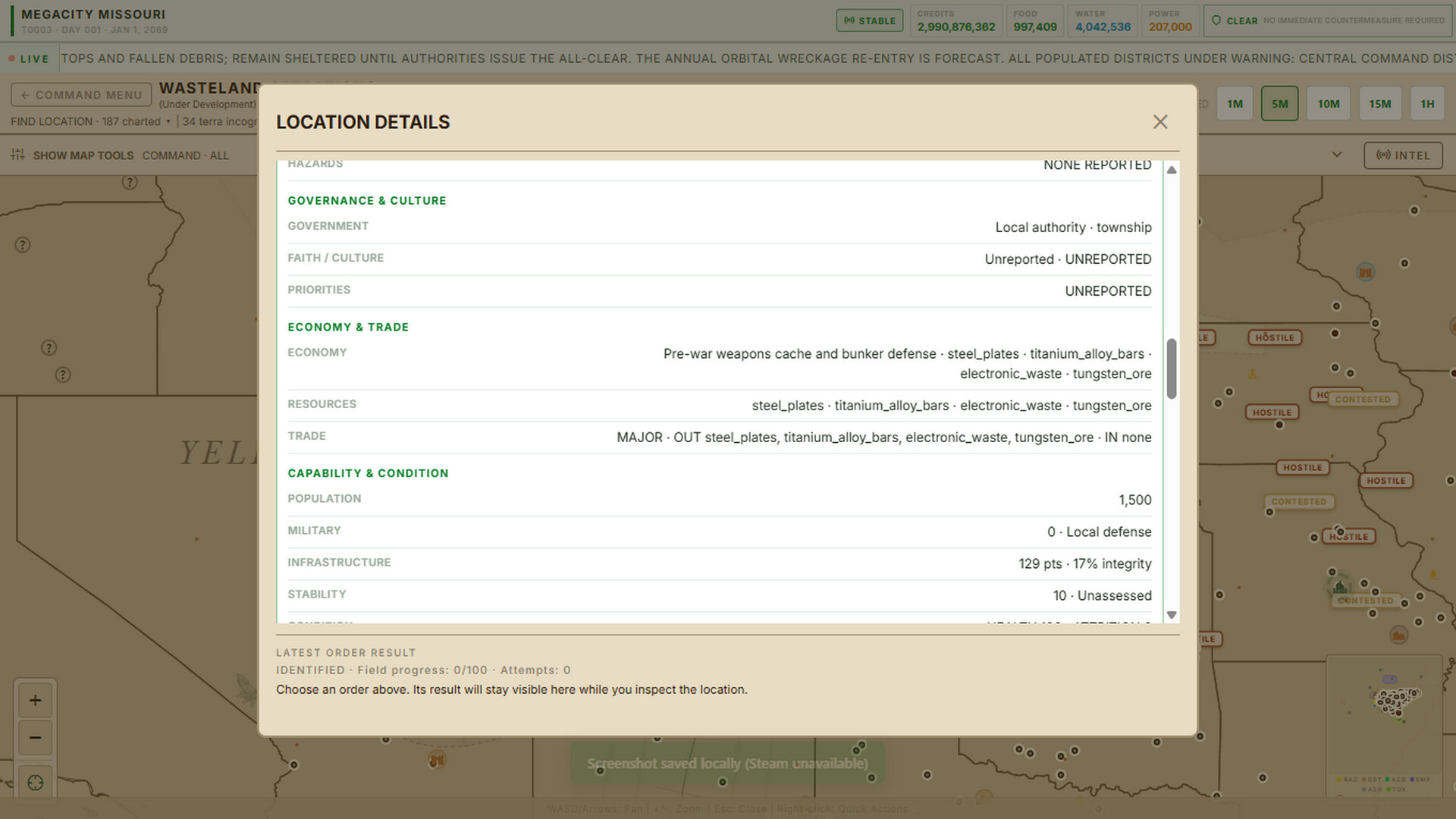Click the Credits value 2,990,876,362
Viewport: 1456px width, 819px height.
955,27
